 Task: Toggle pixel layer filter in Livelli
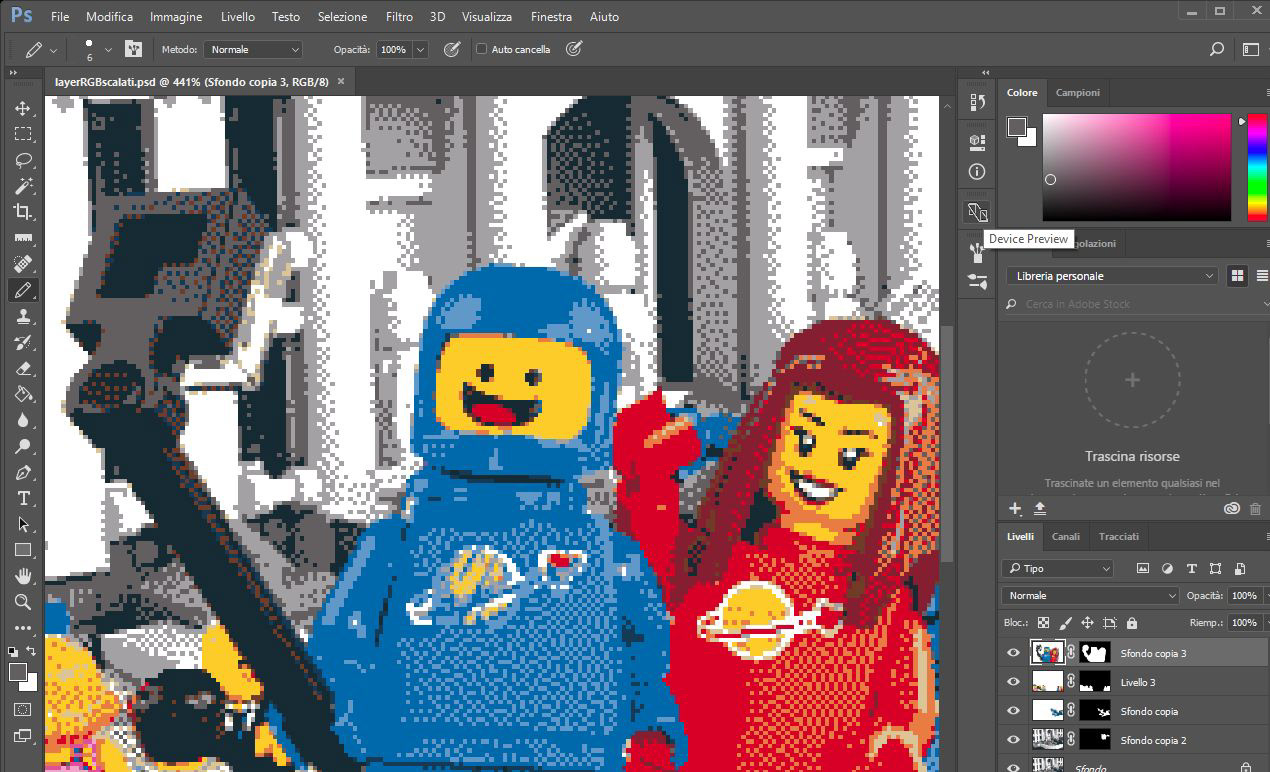coord(1143,568)
